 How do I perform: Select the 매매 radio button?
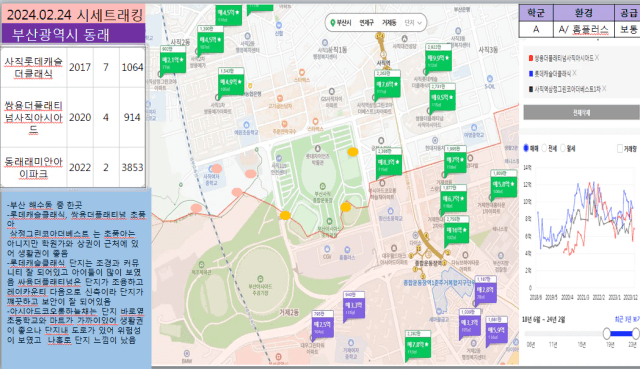pos(526,148)
